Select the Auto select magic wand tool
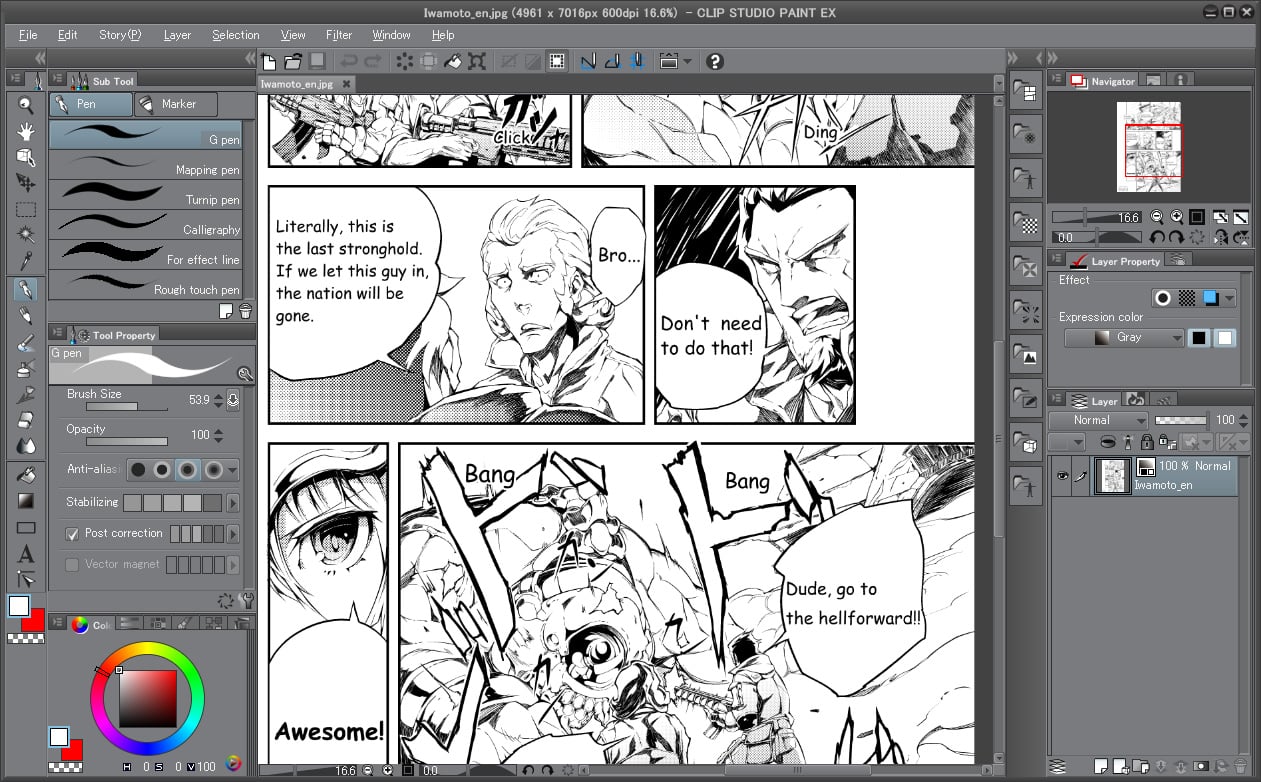 pyautogui.click(x=26, y=236)
